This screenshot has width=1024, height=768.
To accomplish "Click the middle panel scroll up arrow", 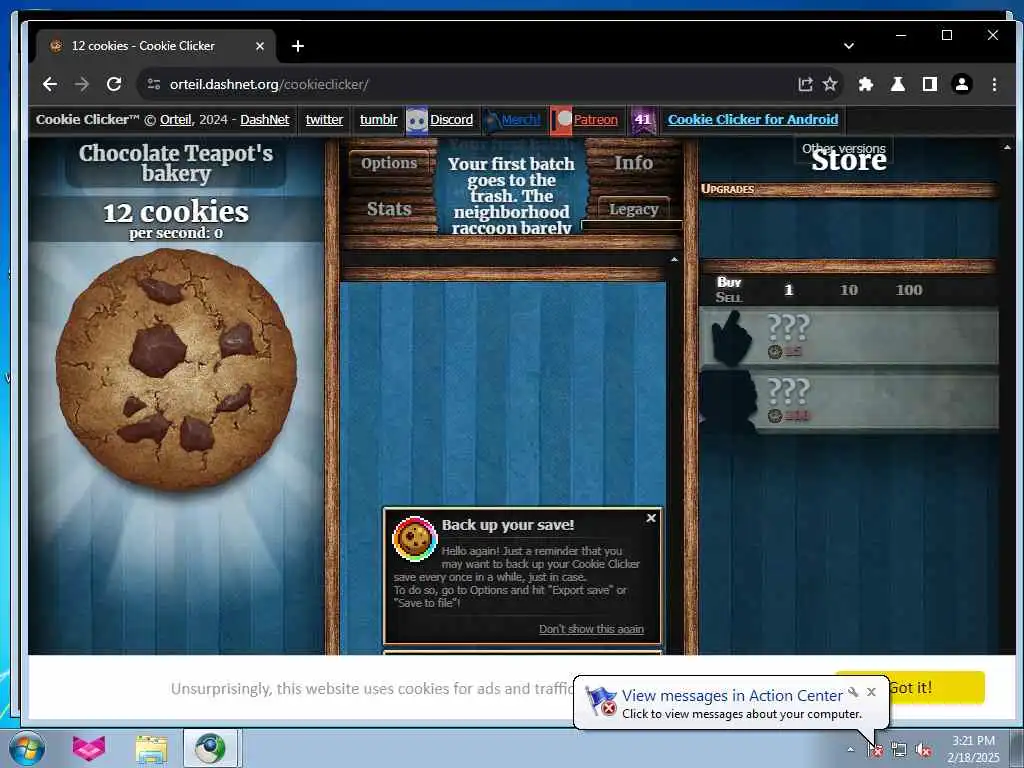I will click(674, 260).
